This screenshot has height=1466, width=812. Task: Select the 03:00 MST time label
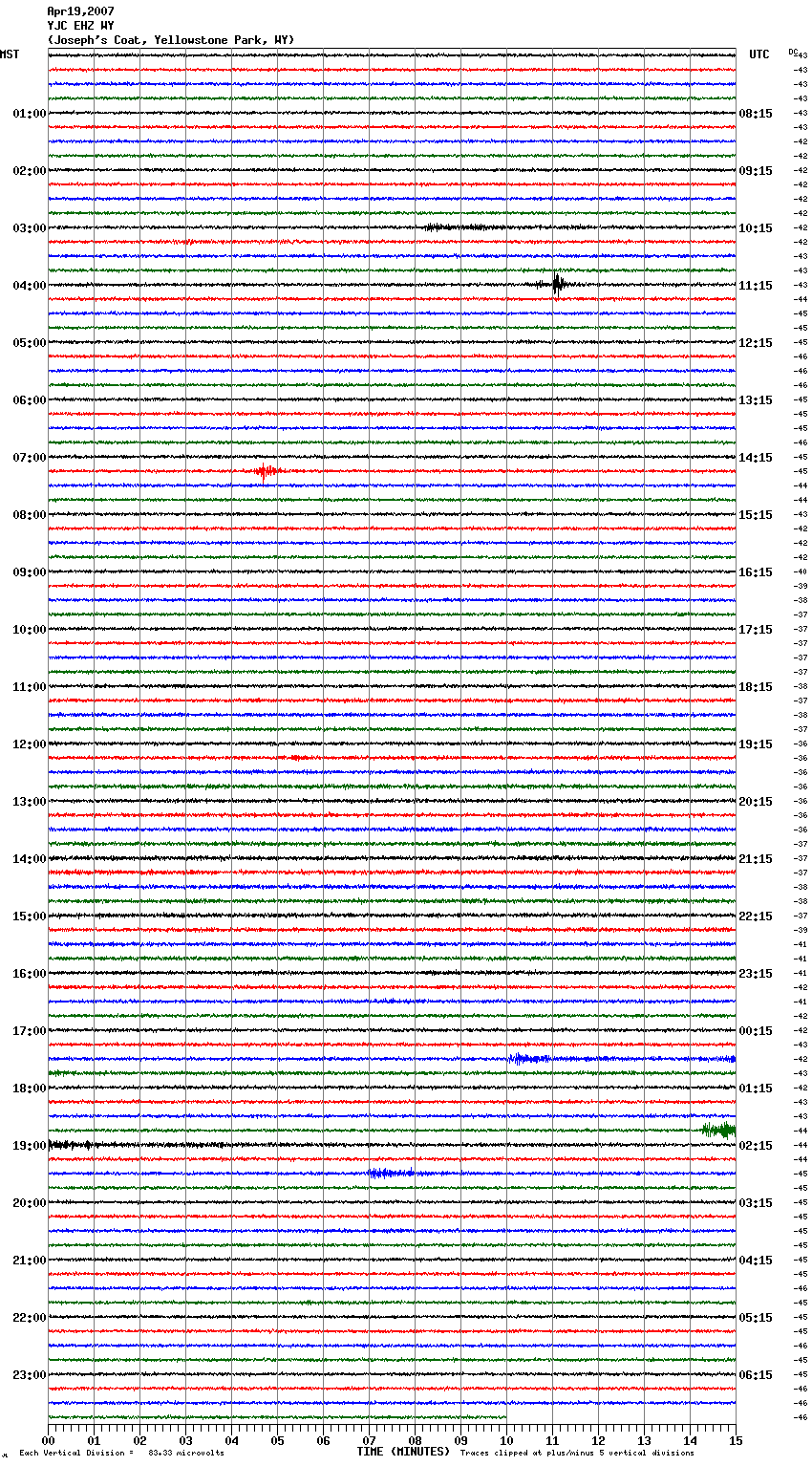[x=30, y=228]
